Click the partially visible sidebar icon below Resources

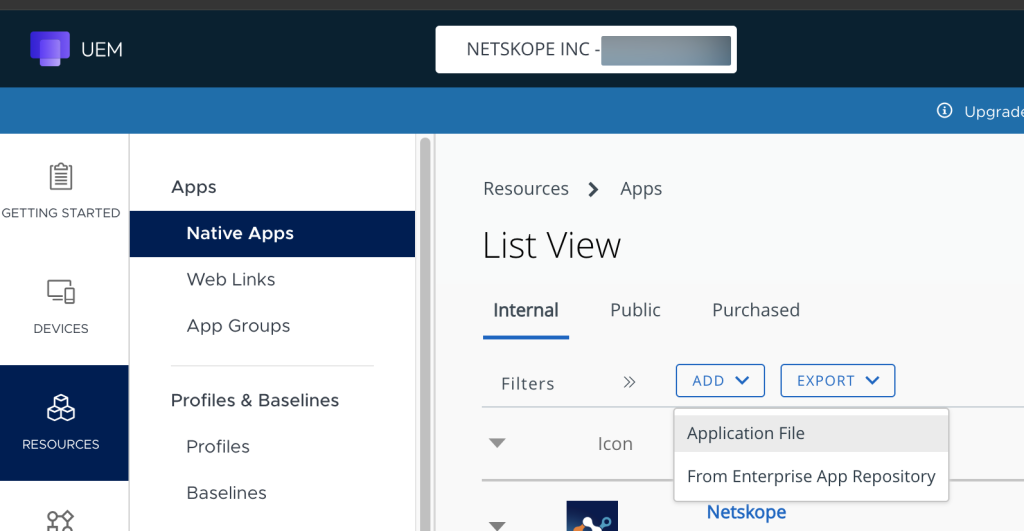tap(61, 521)
